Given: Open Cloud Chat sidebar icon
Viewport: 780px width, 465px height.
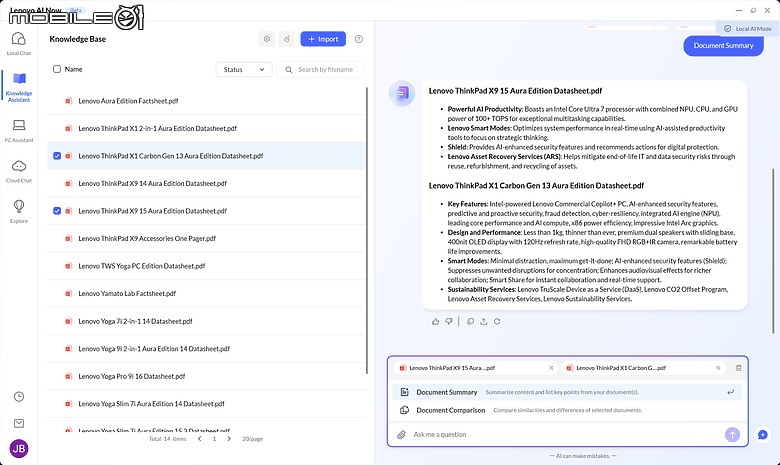Looking at the screenshot, I should click(x=19, y=171).
